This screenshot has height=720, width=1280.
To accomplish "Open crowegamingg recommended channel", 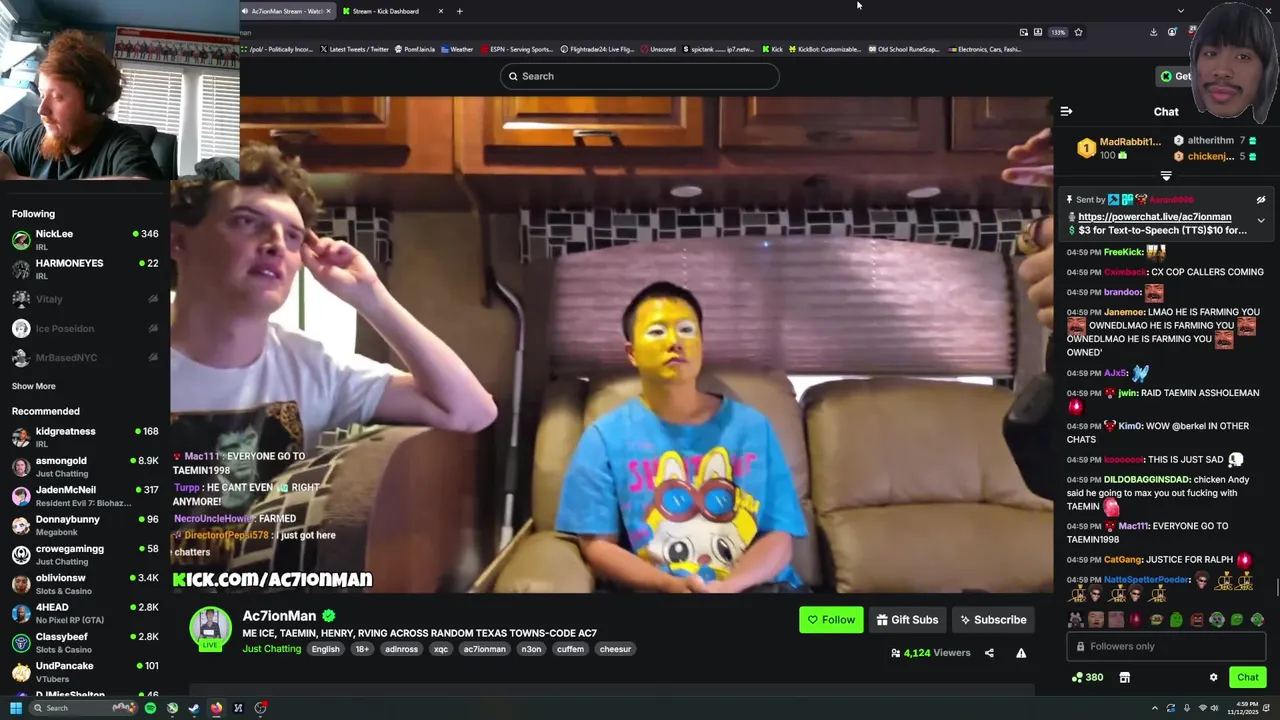I will (85, 555).
